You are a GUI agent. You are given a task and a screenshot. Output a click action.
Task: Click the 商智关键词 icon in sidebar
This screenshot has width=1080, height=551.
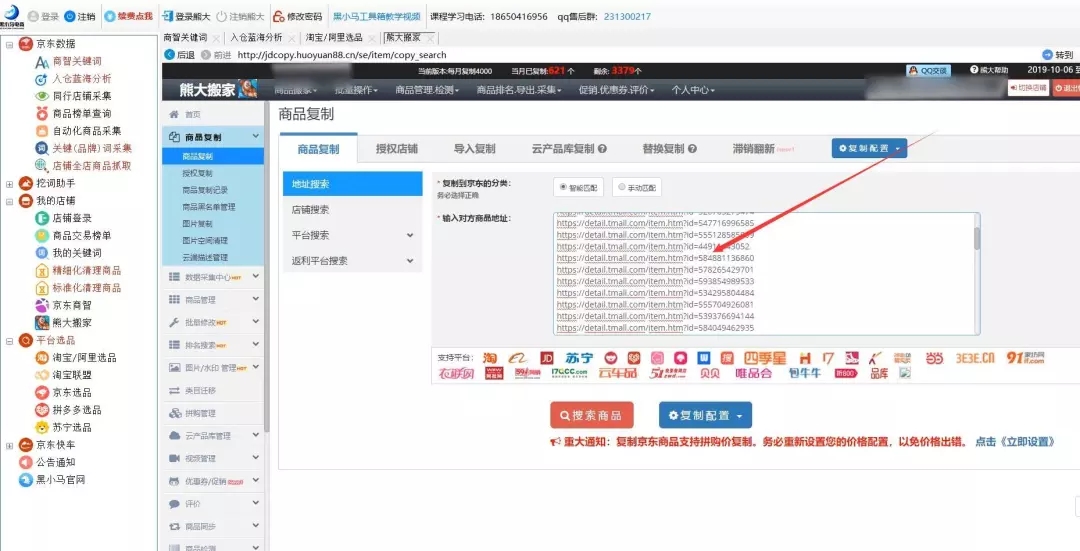point(42,62)
